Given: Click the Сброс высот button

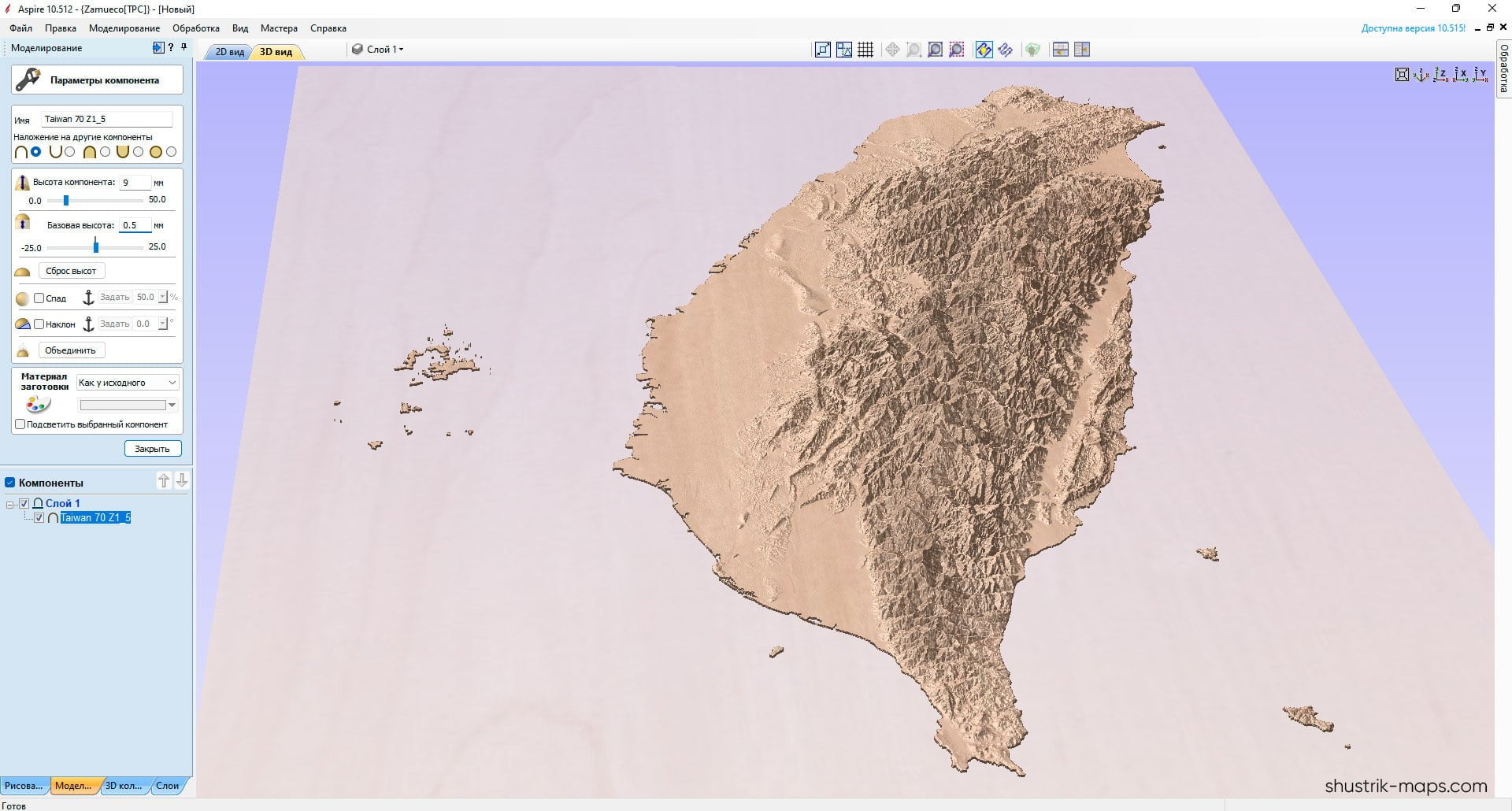Looking at the screenshot, I should [71, 271].
